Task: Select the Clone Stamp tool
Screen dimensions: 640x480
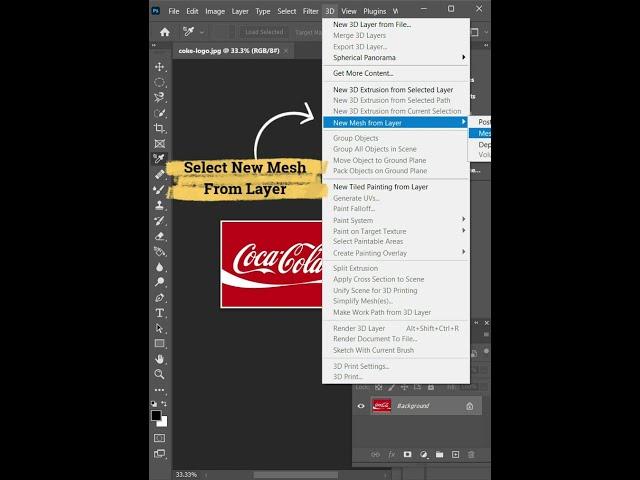Action: (159, 205)
